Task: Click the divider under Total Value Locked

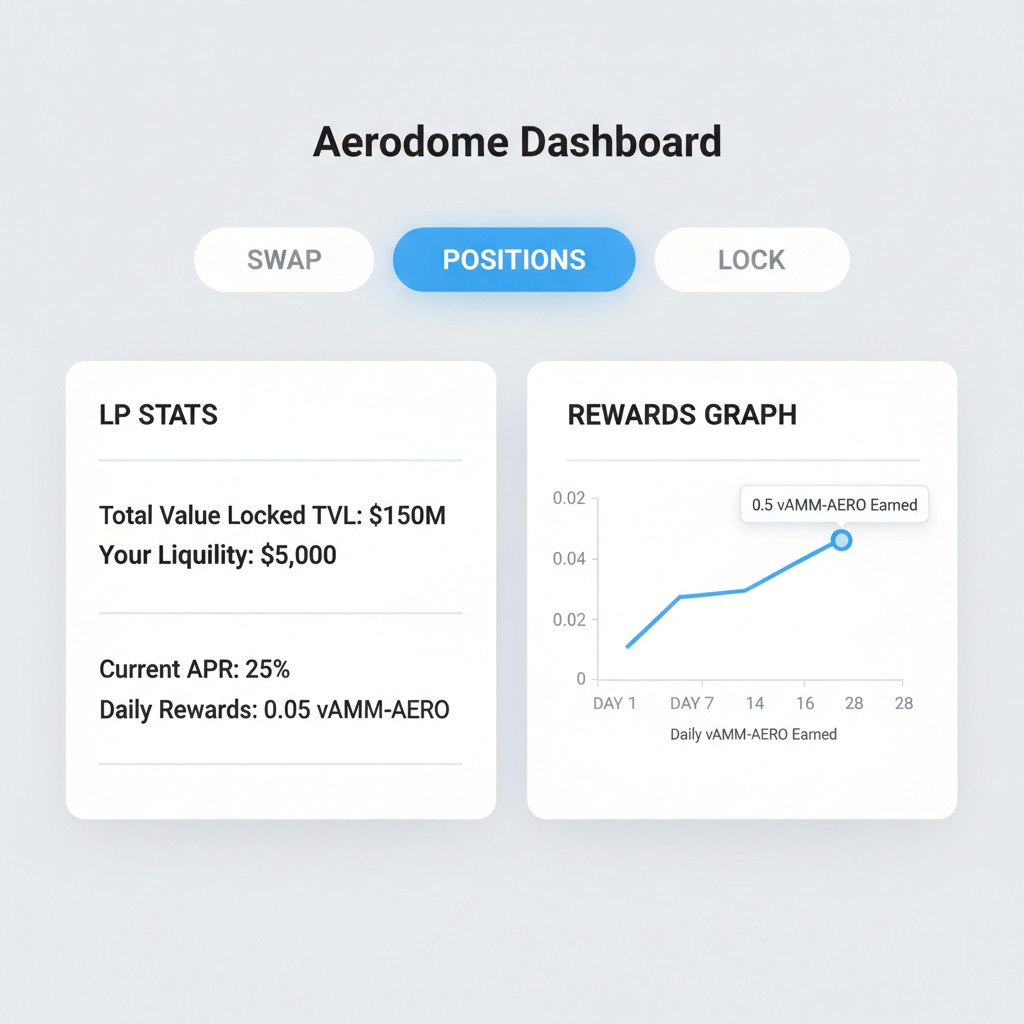Action: click(x=280, y=611)
